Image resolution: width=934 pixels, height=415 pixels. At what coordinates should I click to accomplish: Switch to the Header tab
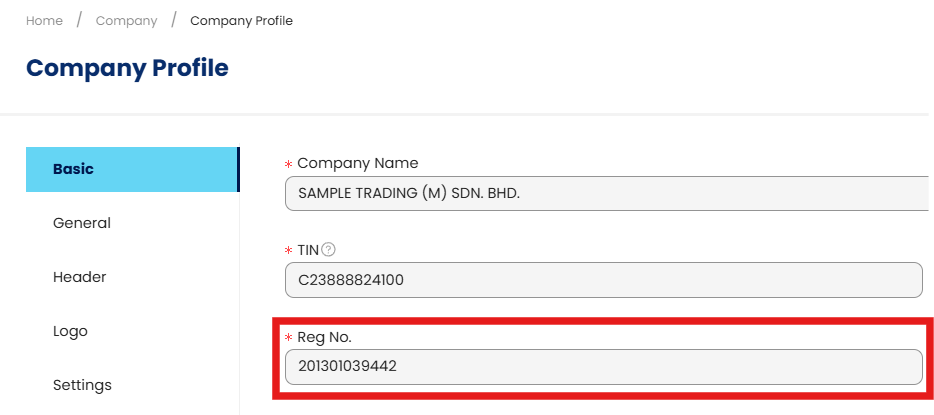pos(79,277)
